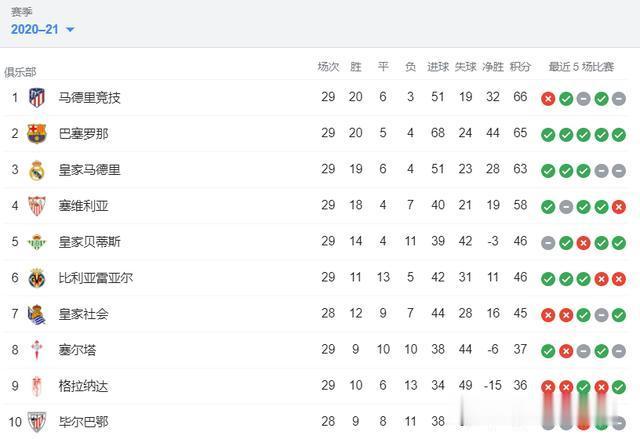Open team link 比利亚雷亚尔

point(95,278)
